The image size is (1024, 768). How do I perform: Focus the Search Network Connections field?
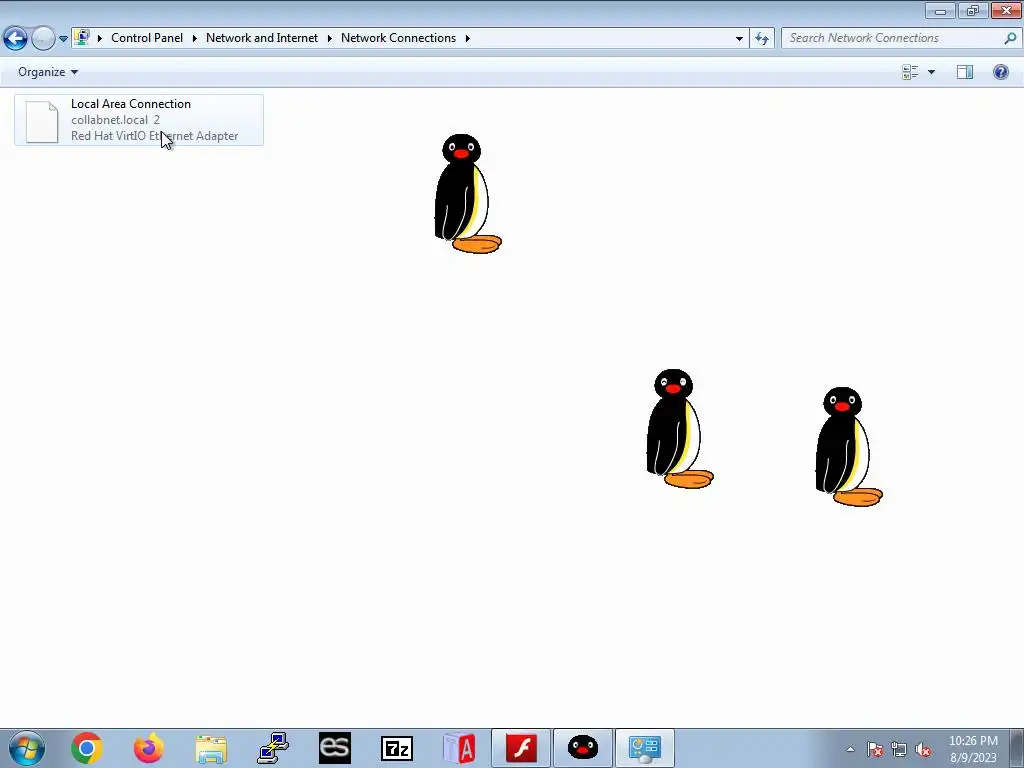click(x=901, y=38)
